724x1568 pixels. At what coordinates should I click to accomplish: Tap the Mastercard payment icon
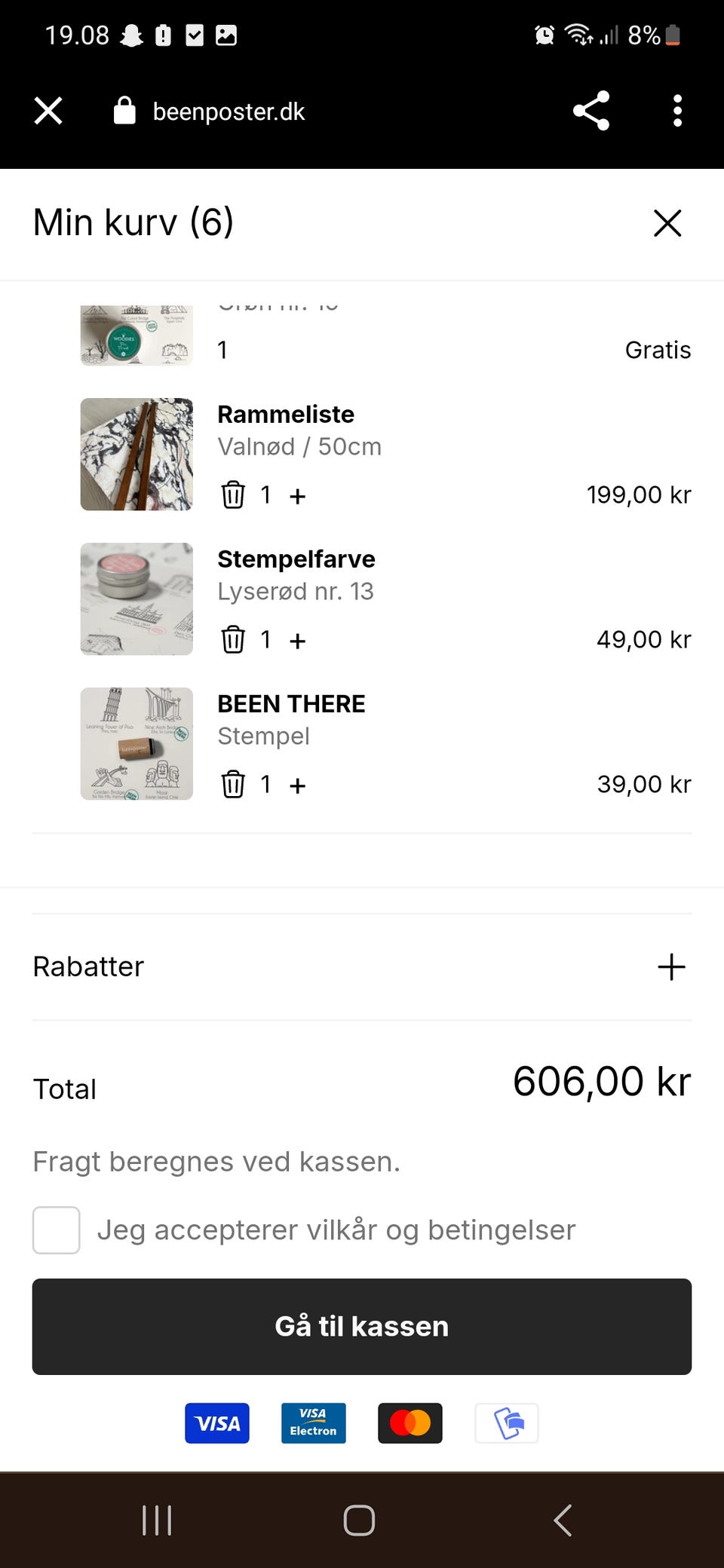[x=410, y=1423]
